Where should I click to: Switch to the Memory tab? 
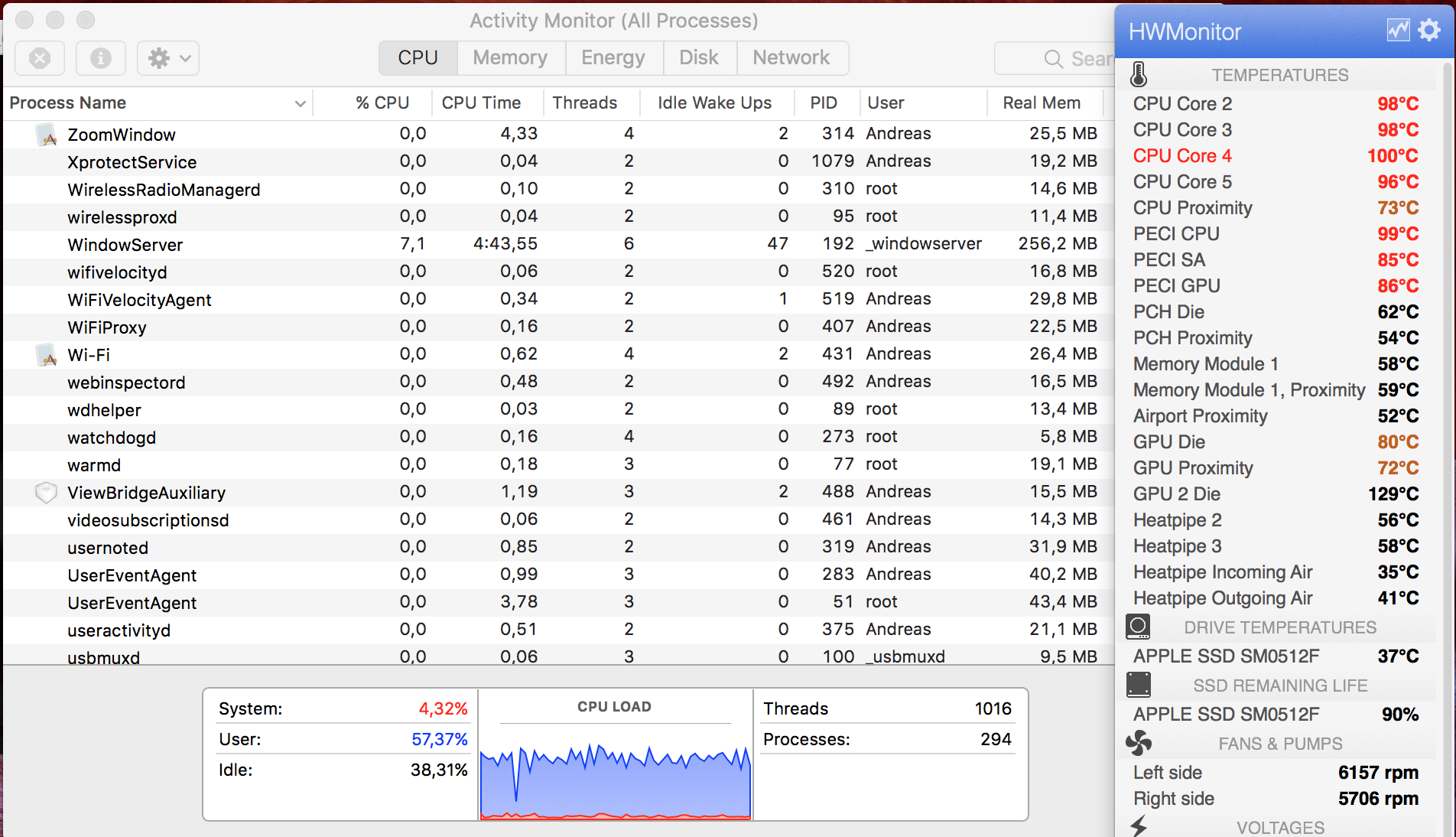510,58
